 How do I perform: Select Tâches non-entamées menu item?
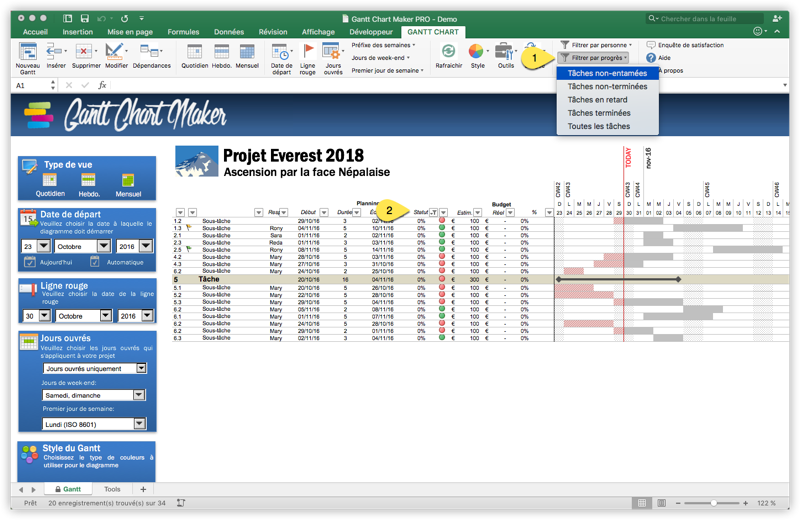[607, 73]
